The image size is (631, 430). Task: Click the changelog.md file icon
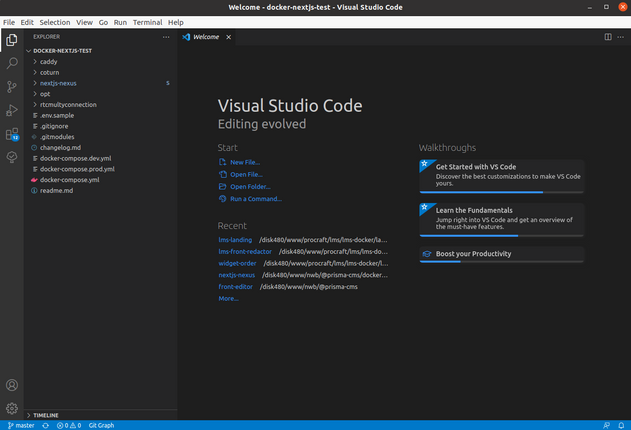(x=35, y=148)
